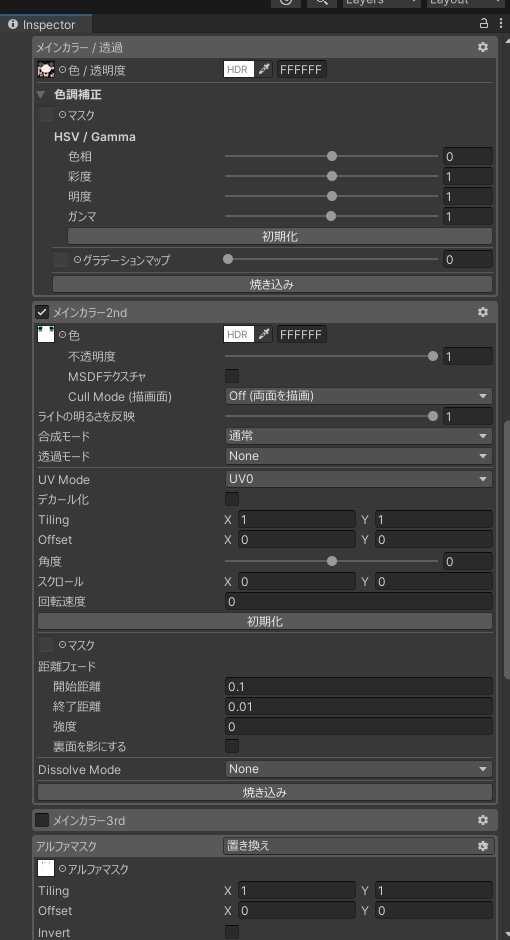Viewport: 510px width, 940px height.
Task: Click the グラデーションマップ texture slot
Action: coord(61,260)
